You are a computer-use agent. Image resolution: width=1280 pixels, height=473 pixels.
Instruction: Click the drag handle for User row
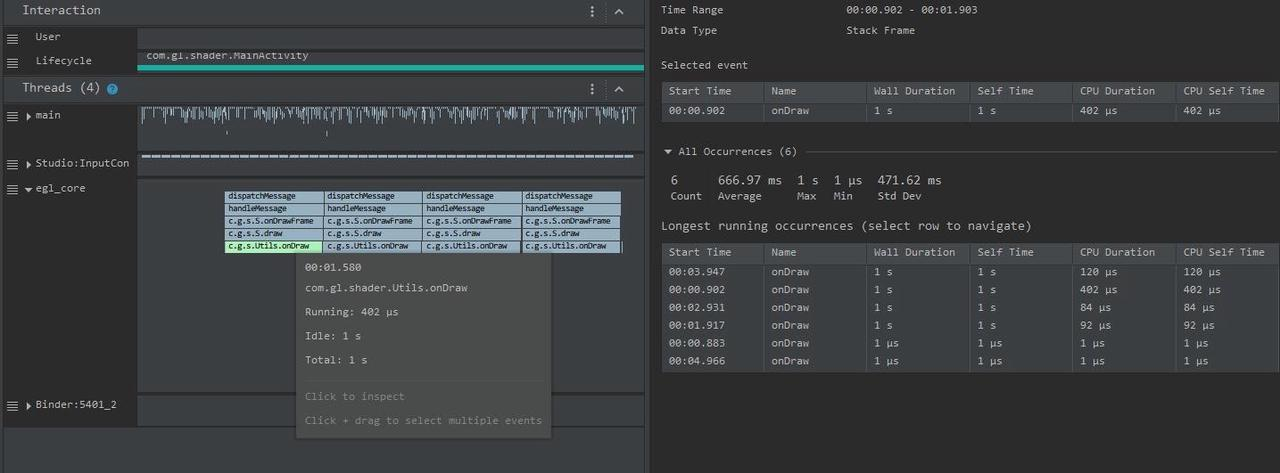coord(12,38)
